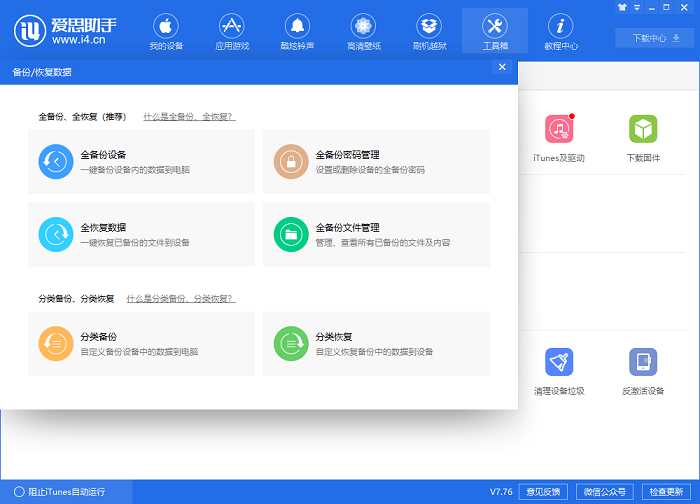Close the 备份/恢复数据 dialog
This screenshot has width=700, height=504.
click(x=502, y=67)
